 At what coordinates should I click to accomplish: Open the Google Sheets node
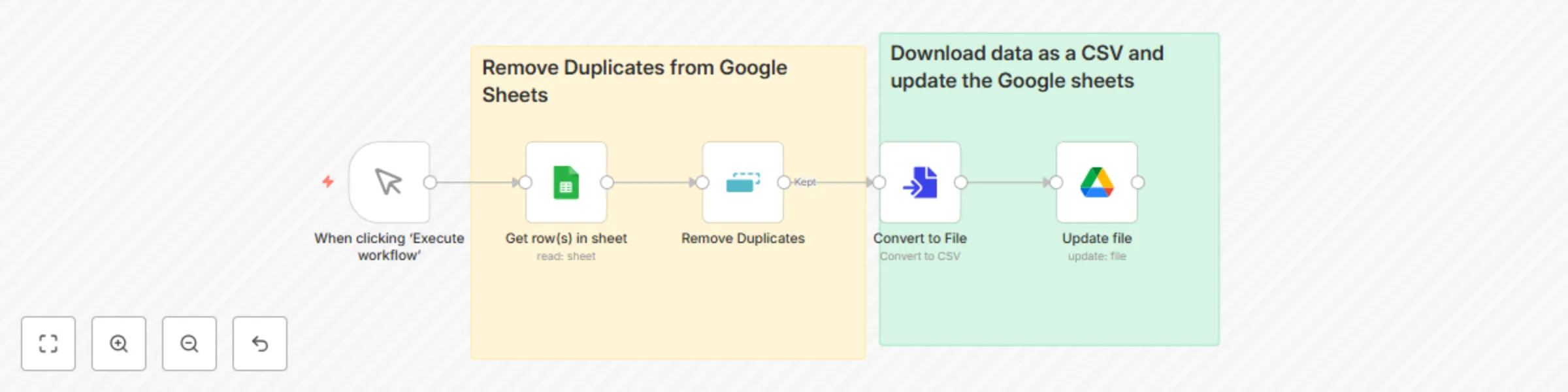coord(566,182)
